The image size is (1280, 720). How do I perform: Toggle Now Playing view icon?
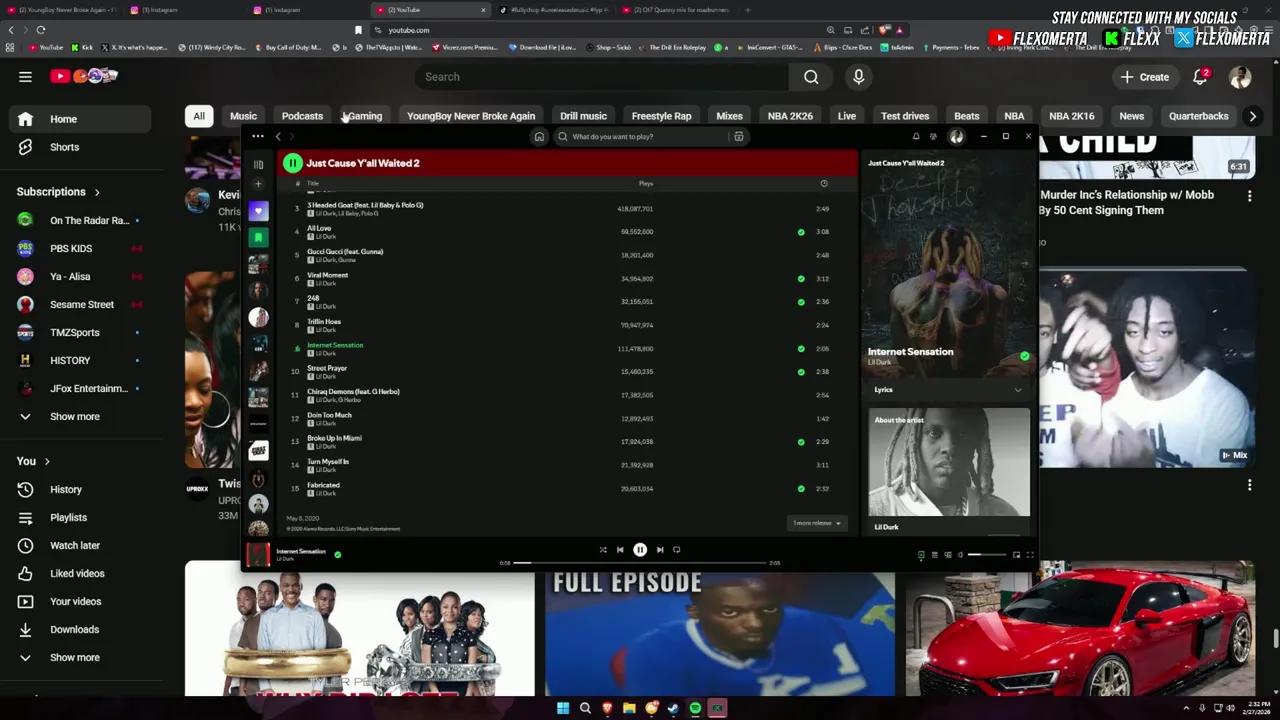point(921,555)
